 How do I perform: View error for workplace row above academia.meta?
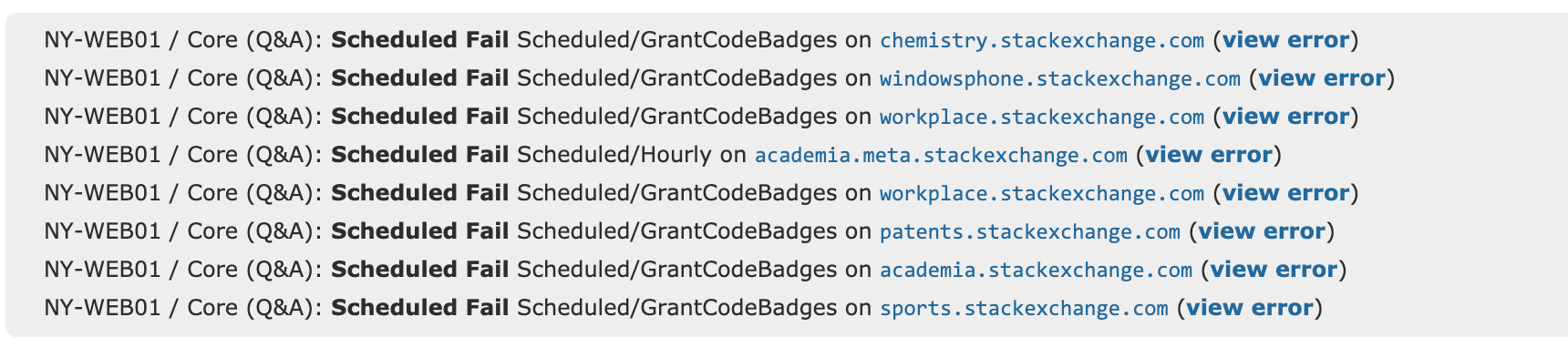click(1285, 117)
